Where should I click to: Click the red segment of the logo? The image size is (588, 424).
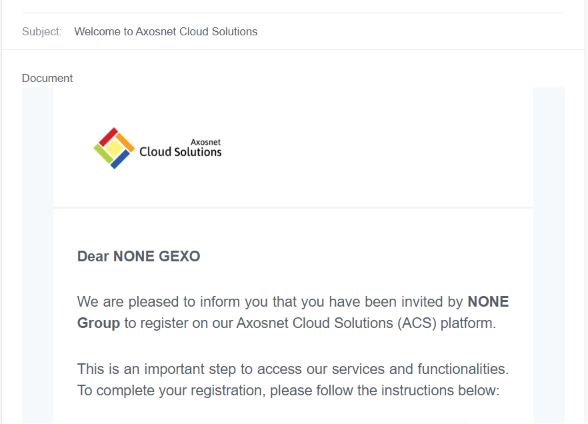[x=108, y=136]
